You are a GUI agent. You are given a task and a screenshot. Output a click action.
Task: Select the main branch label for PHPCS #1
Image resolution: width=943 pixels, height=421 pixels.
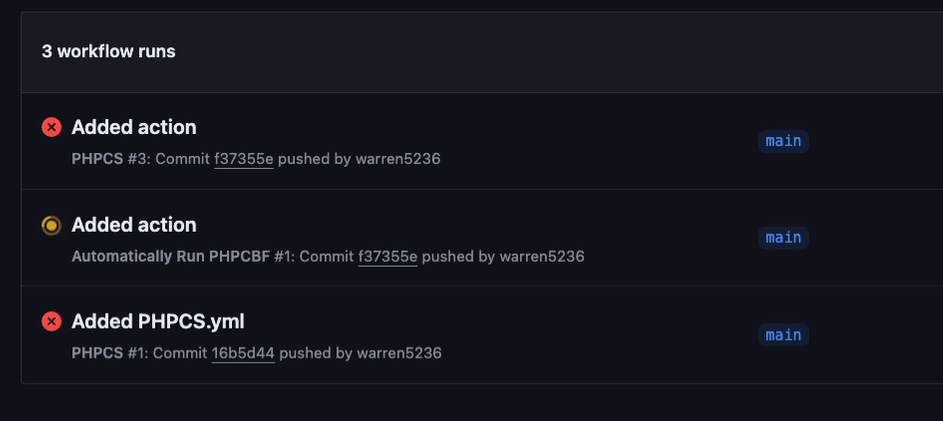pos(783,334)
